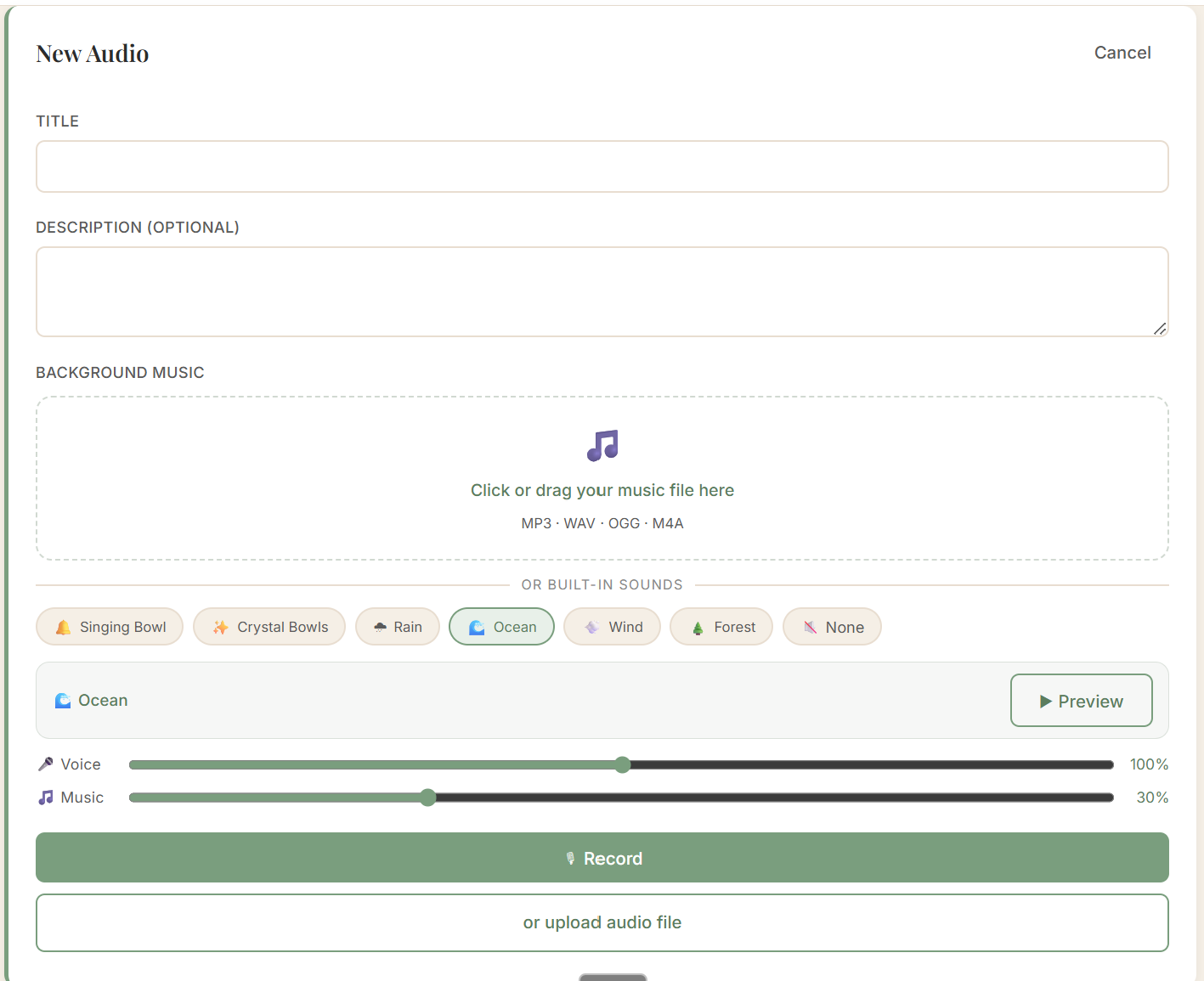Click the Ocean wave icon in the preview row
The image size is (1204, 981).
click(63, 700)
